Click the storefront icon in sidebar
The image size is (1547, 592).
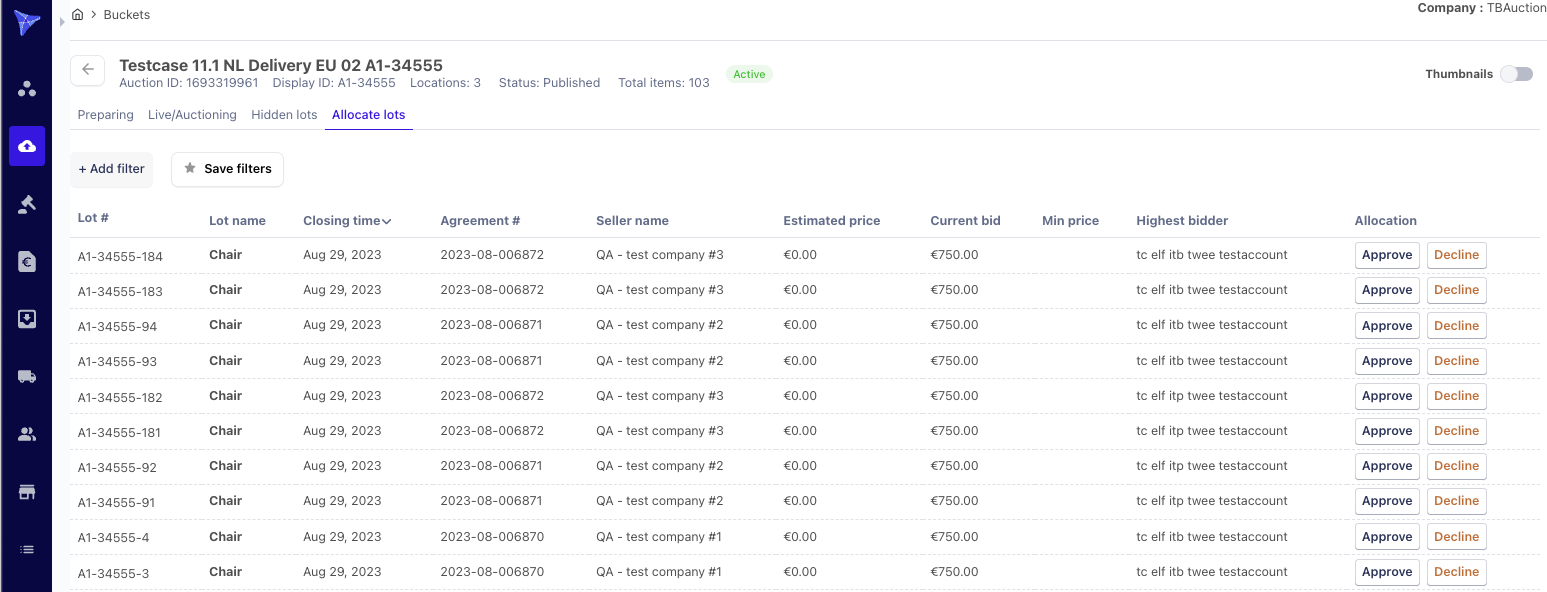click(27, 492)
